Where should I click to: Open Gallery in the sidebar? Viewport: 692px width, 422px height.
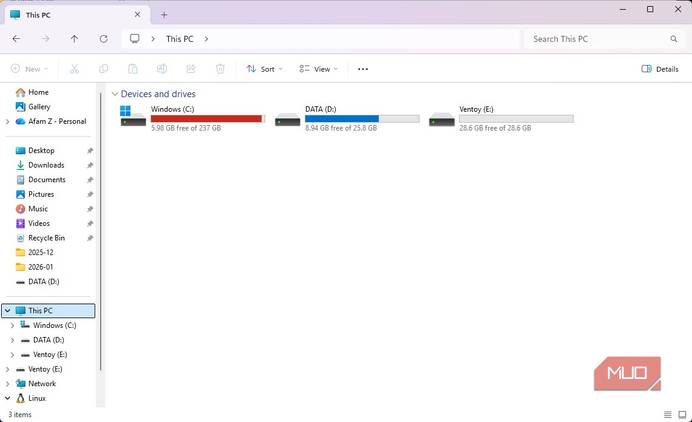[x=39, y=107]
